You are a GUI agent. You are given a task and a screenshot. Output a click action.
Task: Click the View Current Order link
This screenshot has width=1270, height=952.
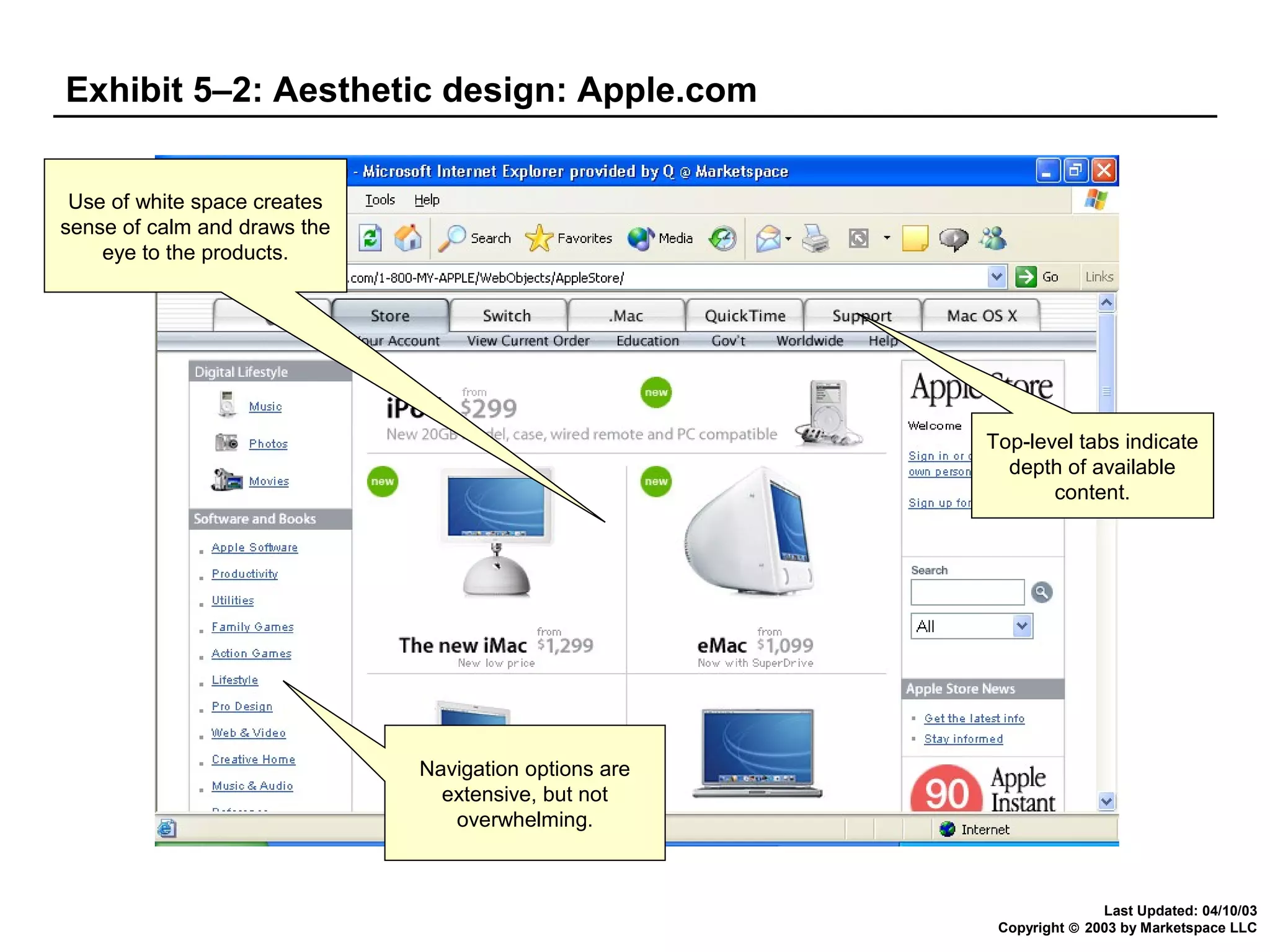pos(528,341)
